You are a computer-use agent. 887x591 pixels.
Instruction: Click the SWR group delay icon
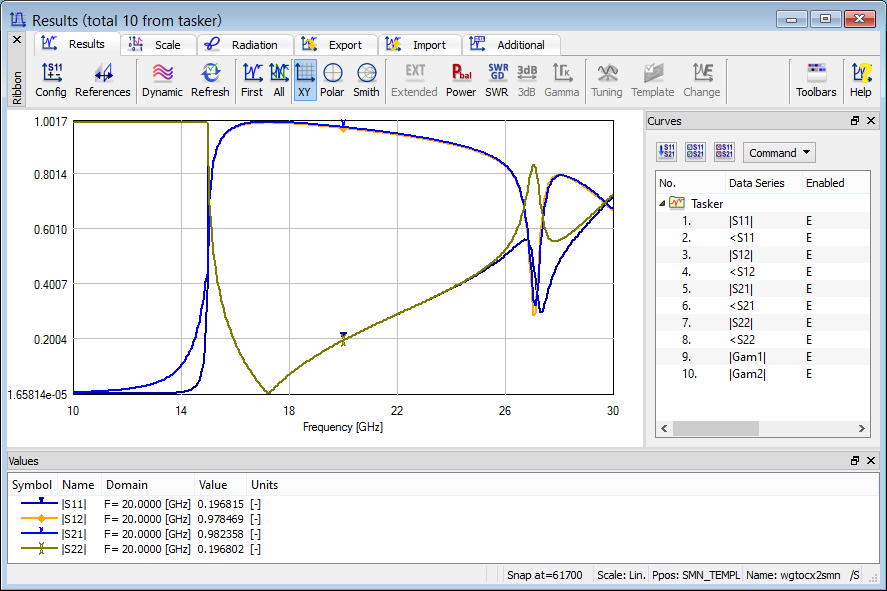(497, 80)
